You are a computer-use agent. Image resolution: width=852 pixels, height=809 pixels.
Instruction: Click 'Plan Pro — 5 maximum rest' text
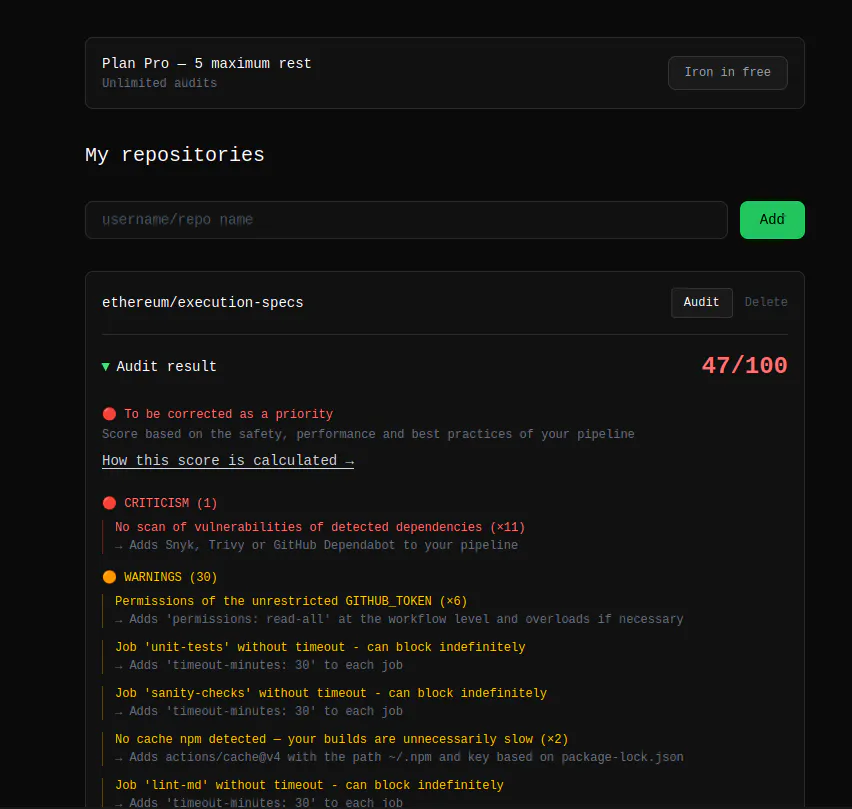pyautogui.click(x=206, y=64)
